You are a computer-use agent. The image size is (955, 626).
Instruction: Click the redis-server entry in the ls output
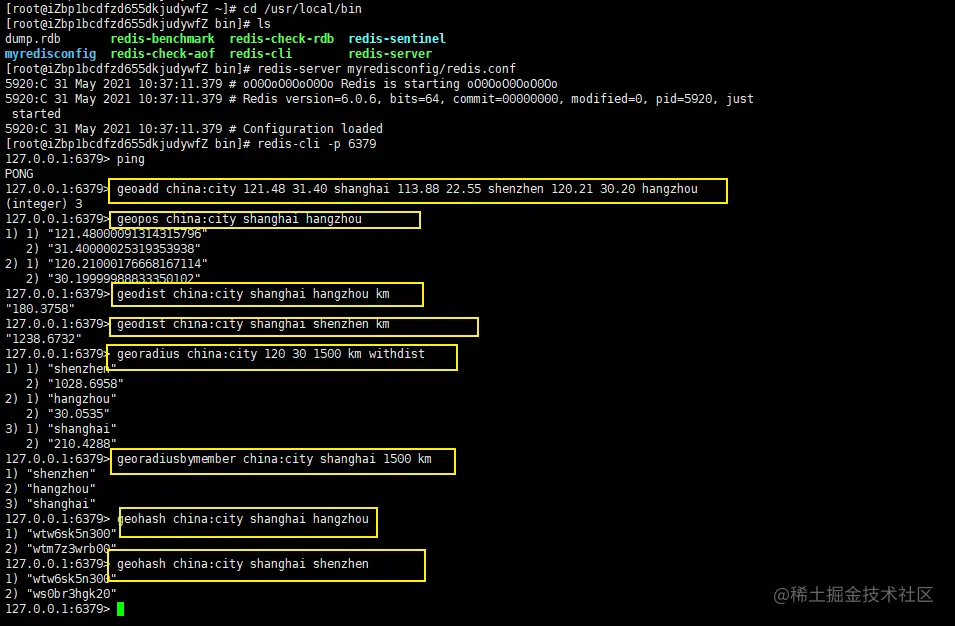tap(390, 54)
